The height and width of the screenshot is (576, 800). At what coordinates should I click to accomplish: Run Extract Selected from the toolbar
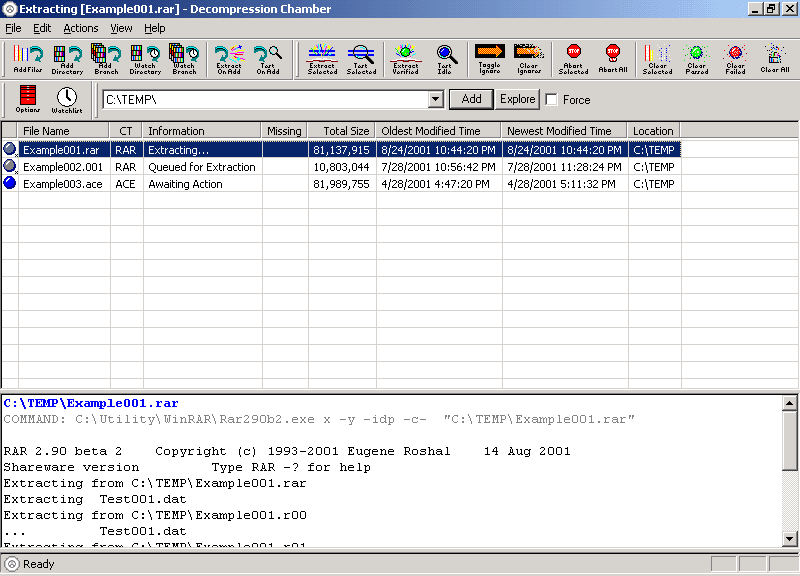322,59
